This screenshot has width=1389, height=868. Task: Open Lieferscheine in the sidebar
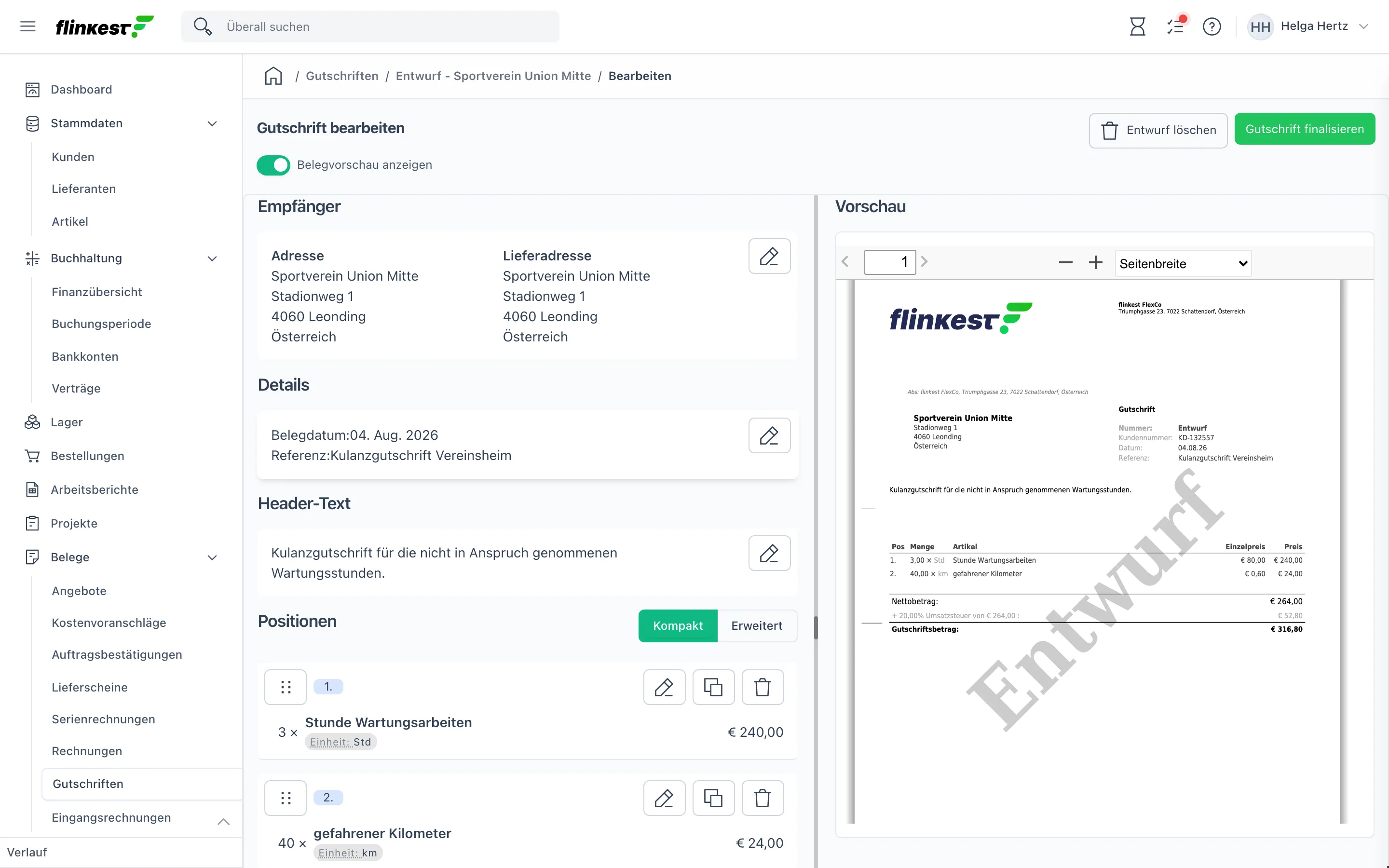tap(90, 688)
